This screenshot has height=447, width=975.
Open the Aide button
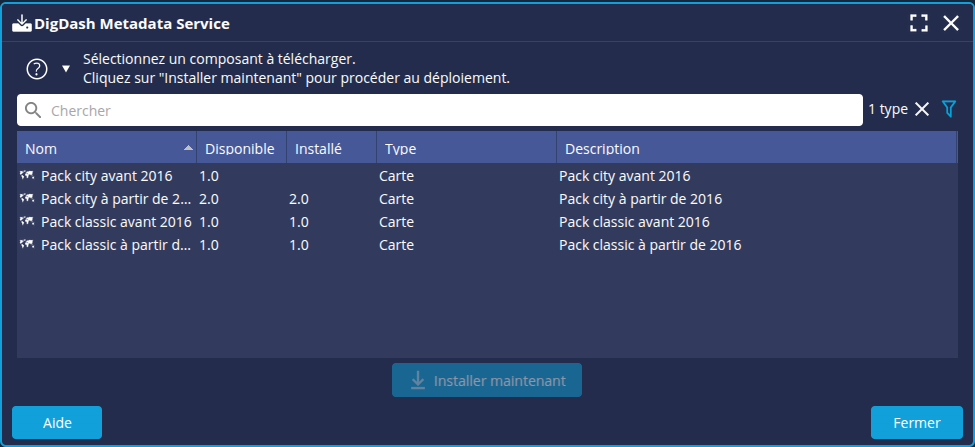(57, 423)
